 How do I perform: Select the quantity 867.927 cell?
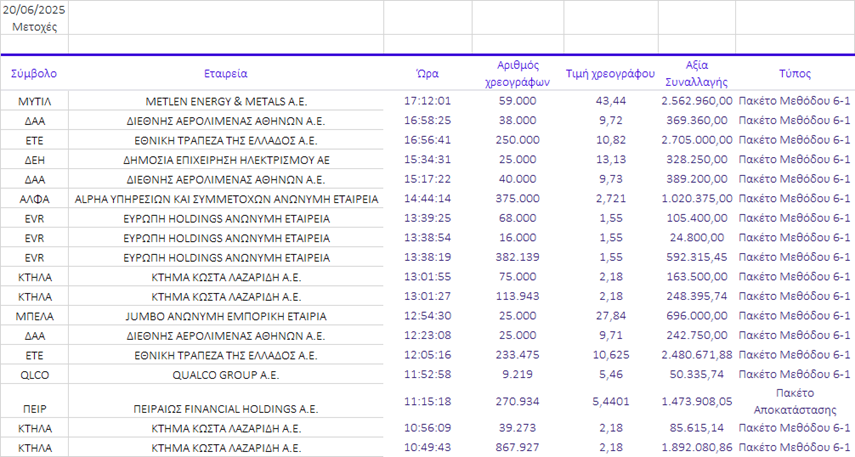coord(517,448)
